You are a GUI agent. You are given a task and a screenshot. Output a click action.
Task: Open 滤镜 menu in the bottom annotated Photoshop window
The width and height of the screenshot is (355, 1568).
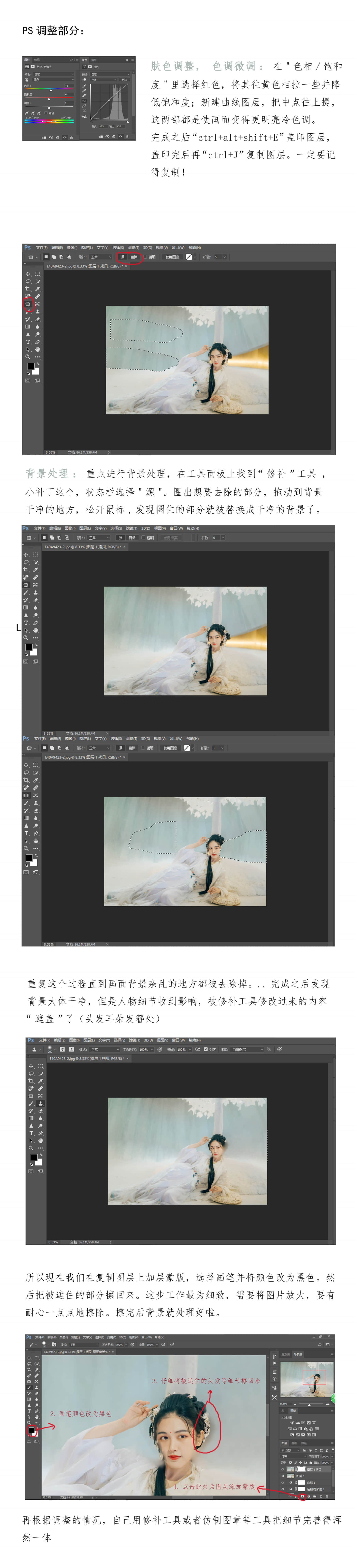point(111,1337)
